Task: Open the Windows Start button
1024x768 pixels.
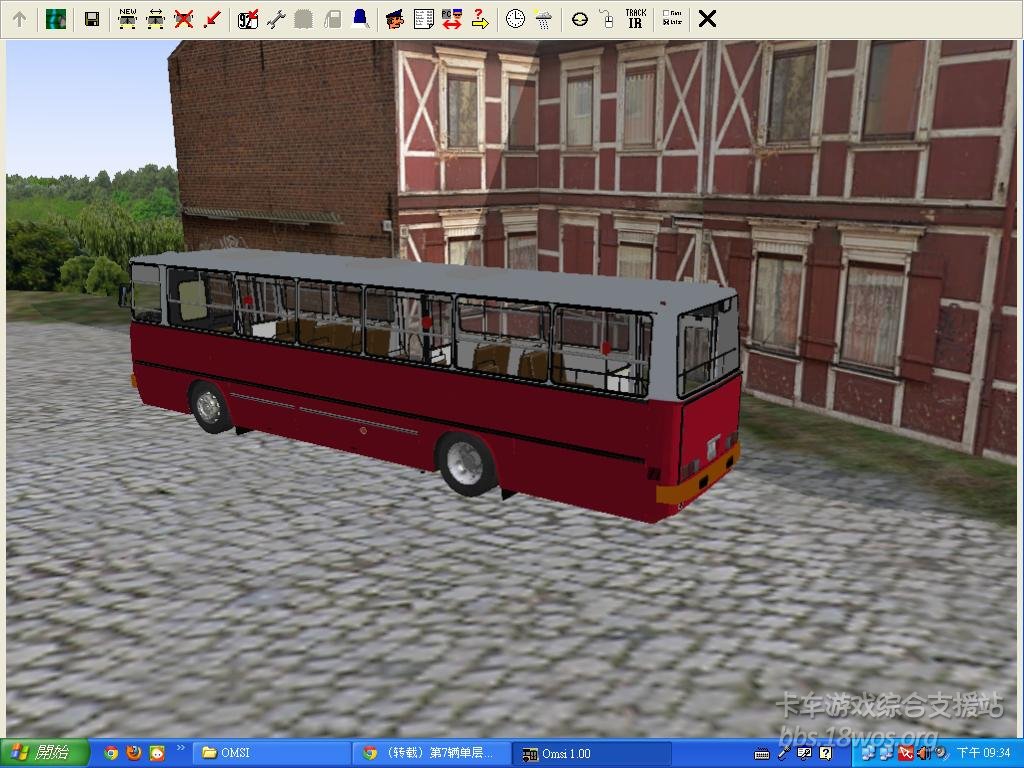Action: 44,753
